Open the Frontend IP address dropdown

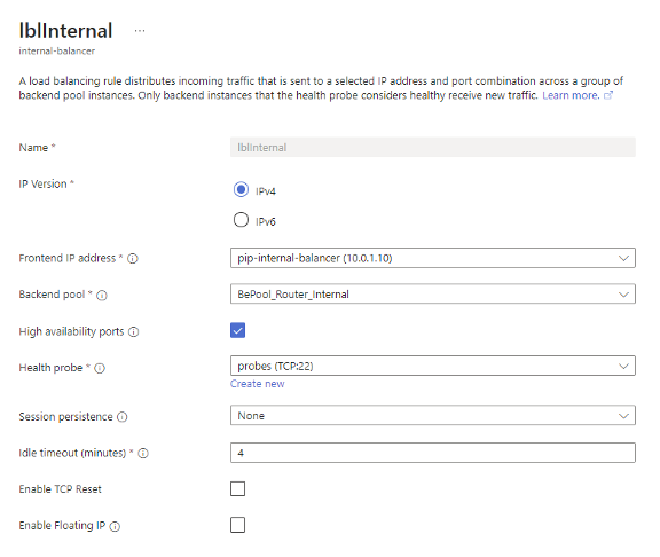point(432,258)
